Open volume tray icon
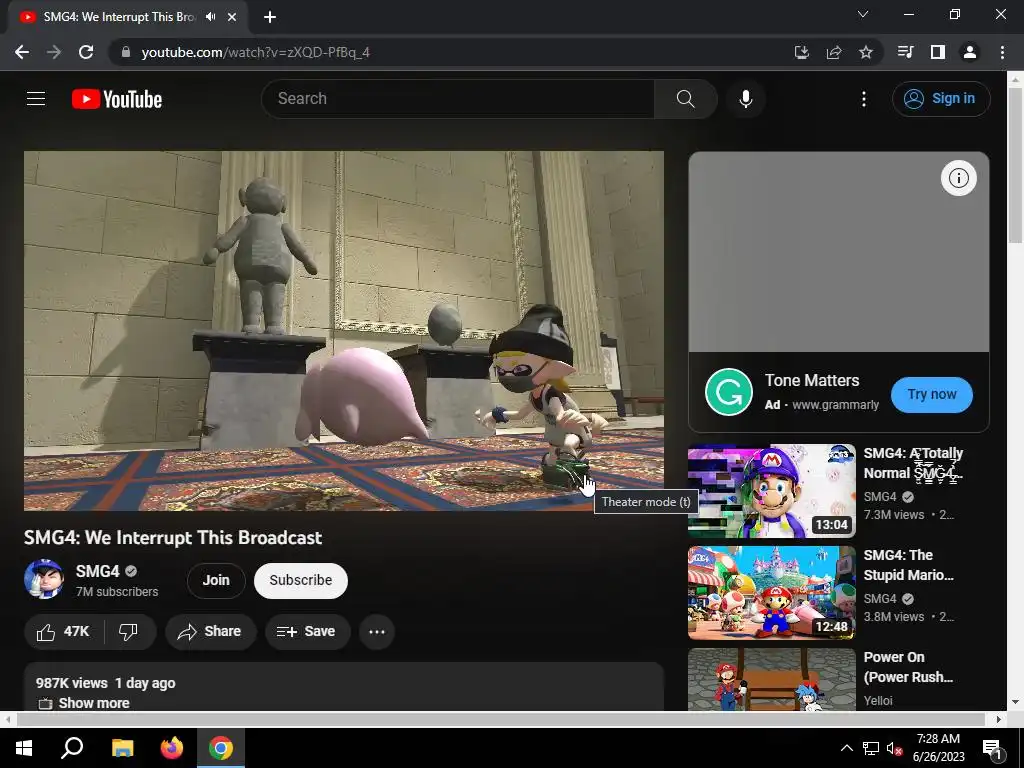The image size is (1024, 768). click(x=894, y=748)
